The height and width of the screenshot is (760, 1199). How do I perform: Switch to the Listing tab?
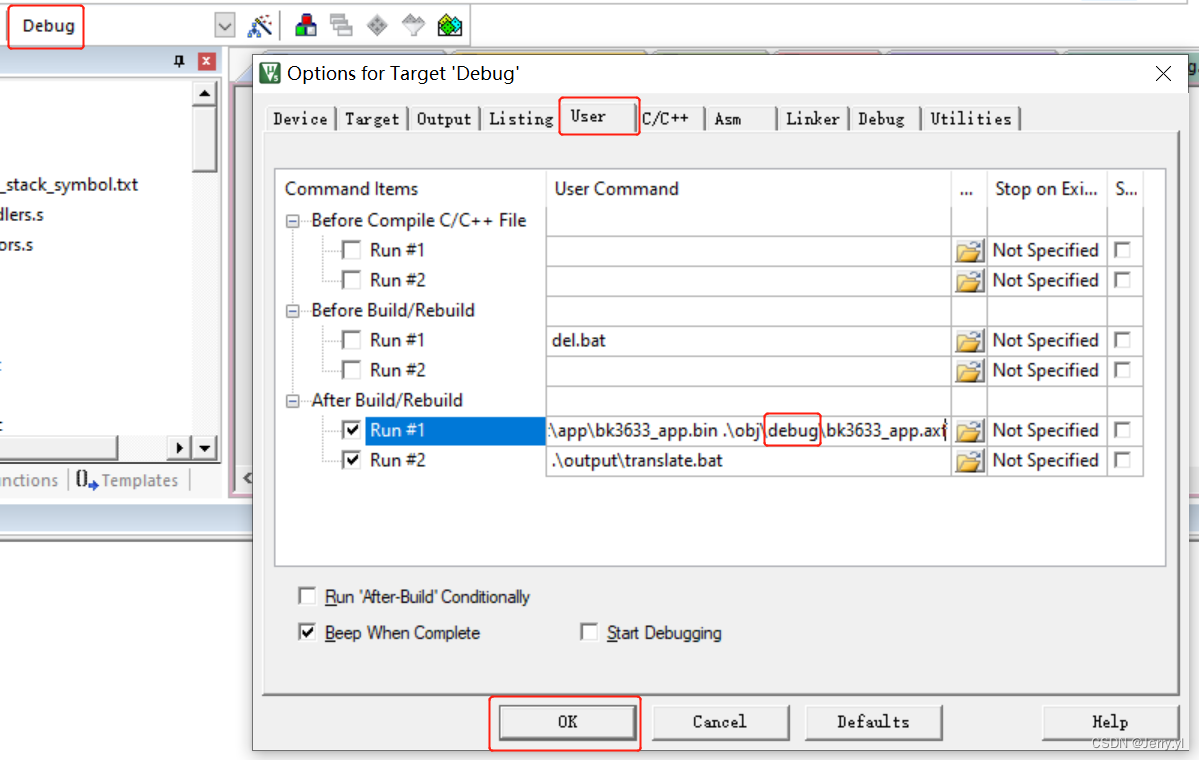[x=521, y=119]
